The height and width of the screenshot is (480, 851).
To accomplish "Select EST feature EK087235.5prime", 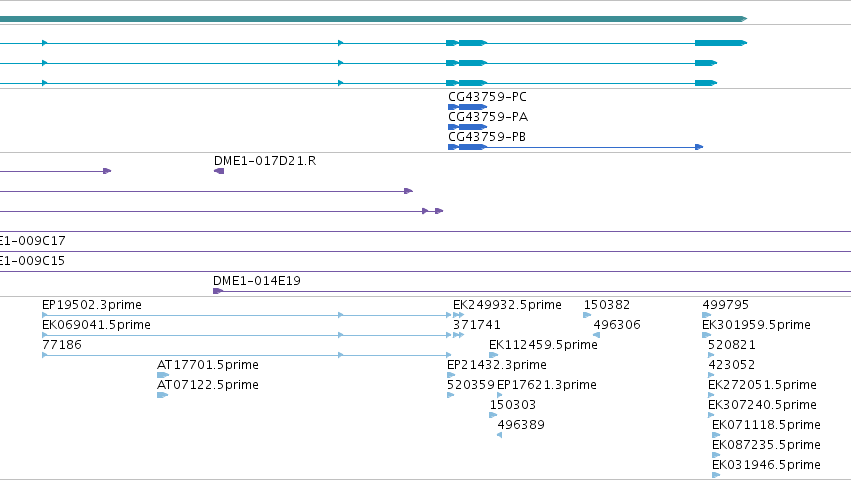I will click(766, 445).
